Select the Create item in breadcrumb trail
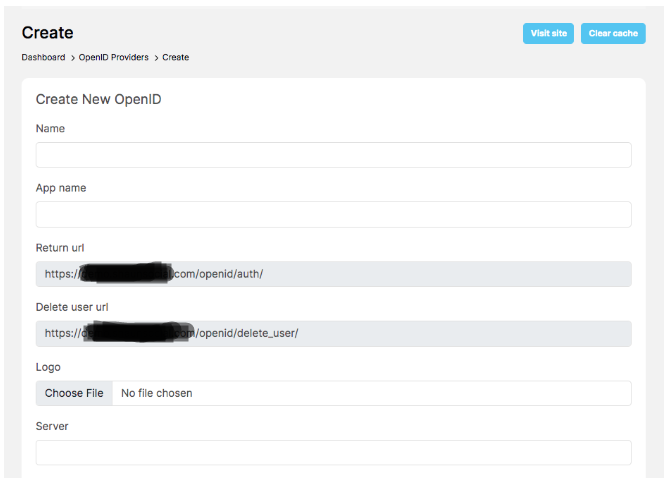This screenshot has width=671, height=487. click(176, 57)
